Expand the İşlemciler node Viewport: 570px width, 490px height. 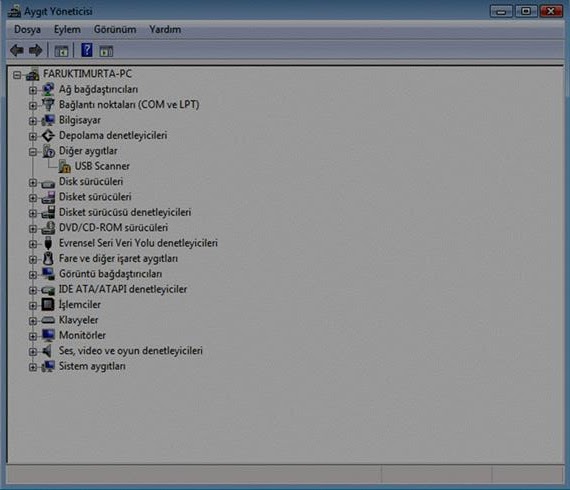33,306
